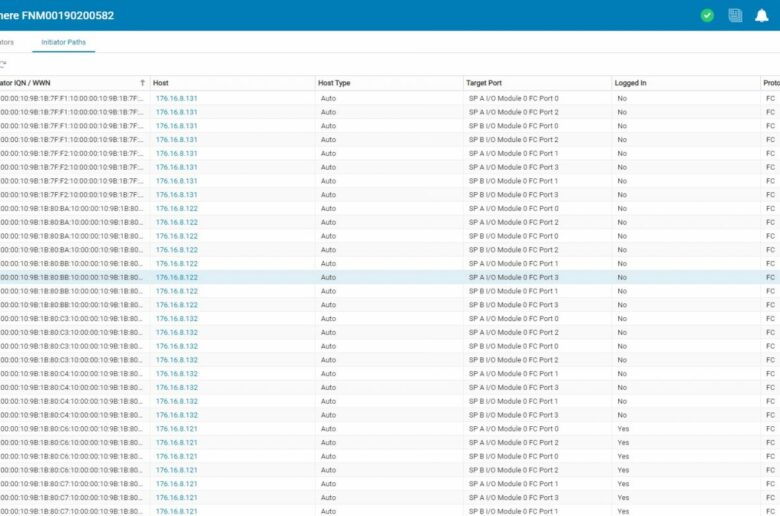Select 'SP B I/O Module 0 FC Port 0' for host 176.16.8.132
This screenshot has width=780, height=516.
(x=513, y=346)
